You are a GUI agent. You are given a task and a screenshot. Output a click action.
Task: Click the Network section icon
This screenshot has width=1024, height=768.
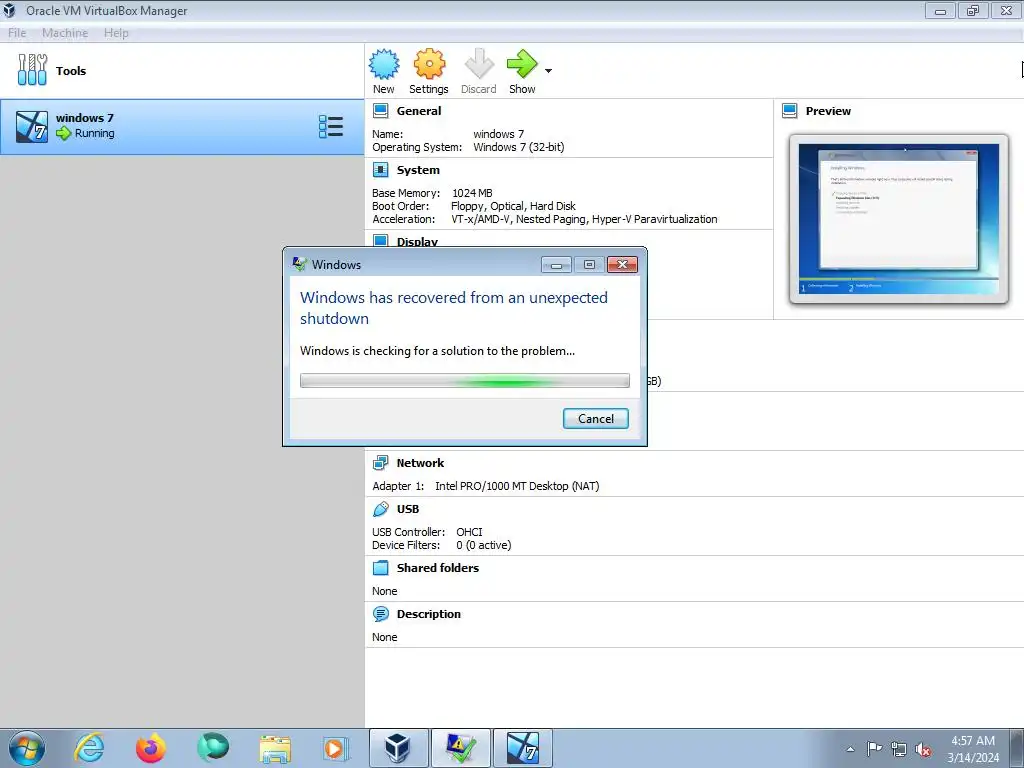(380, 463)
